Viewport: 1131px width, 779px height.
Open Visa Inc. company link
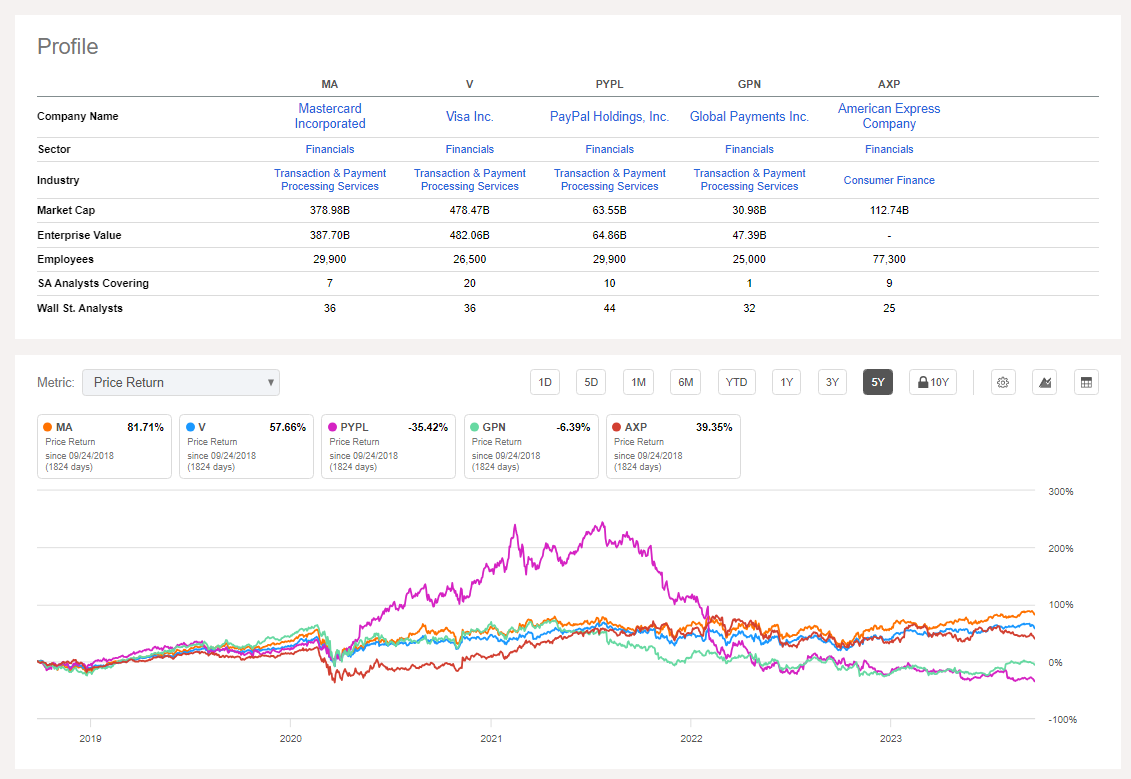point(470,116)
